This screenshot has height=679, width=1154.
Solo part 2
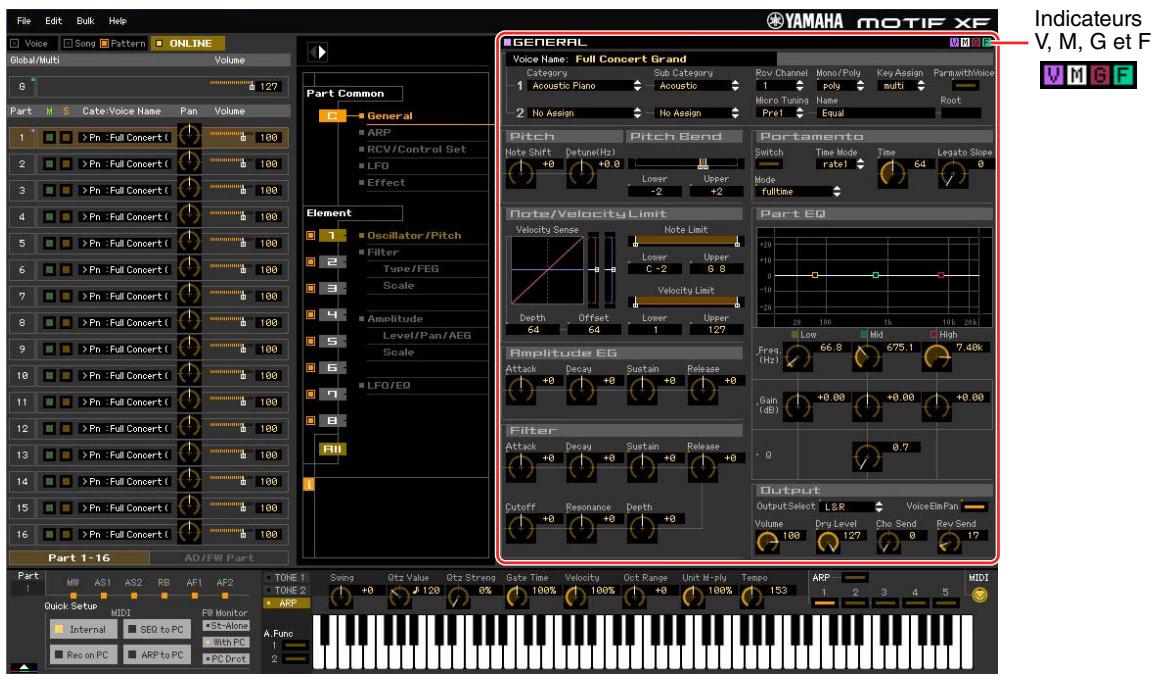(x=66, y=164)
